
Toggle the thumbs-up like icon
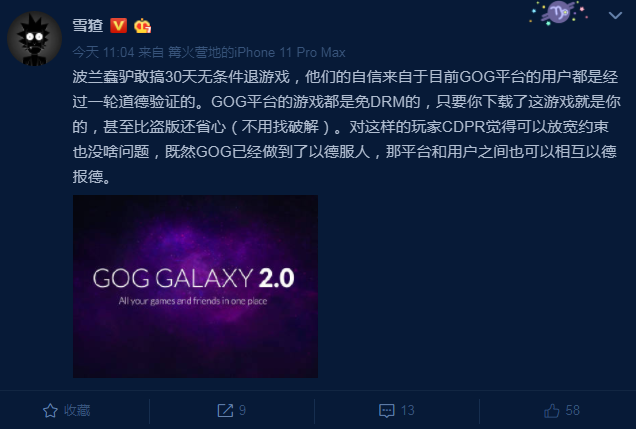pos(552,410)
